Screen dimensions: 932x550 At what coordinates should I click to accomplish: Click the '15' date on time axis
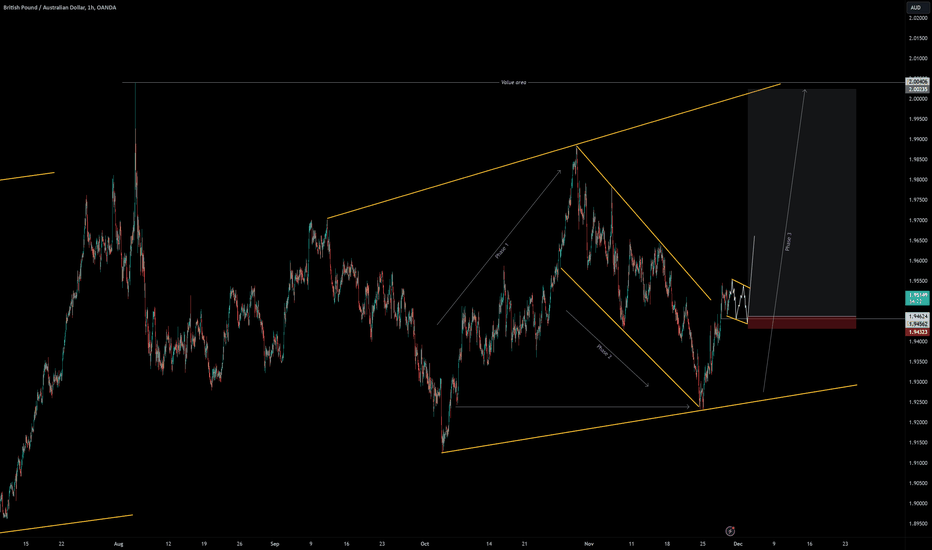point(26,543)
